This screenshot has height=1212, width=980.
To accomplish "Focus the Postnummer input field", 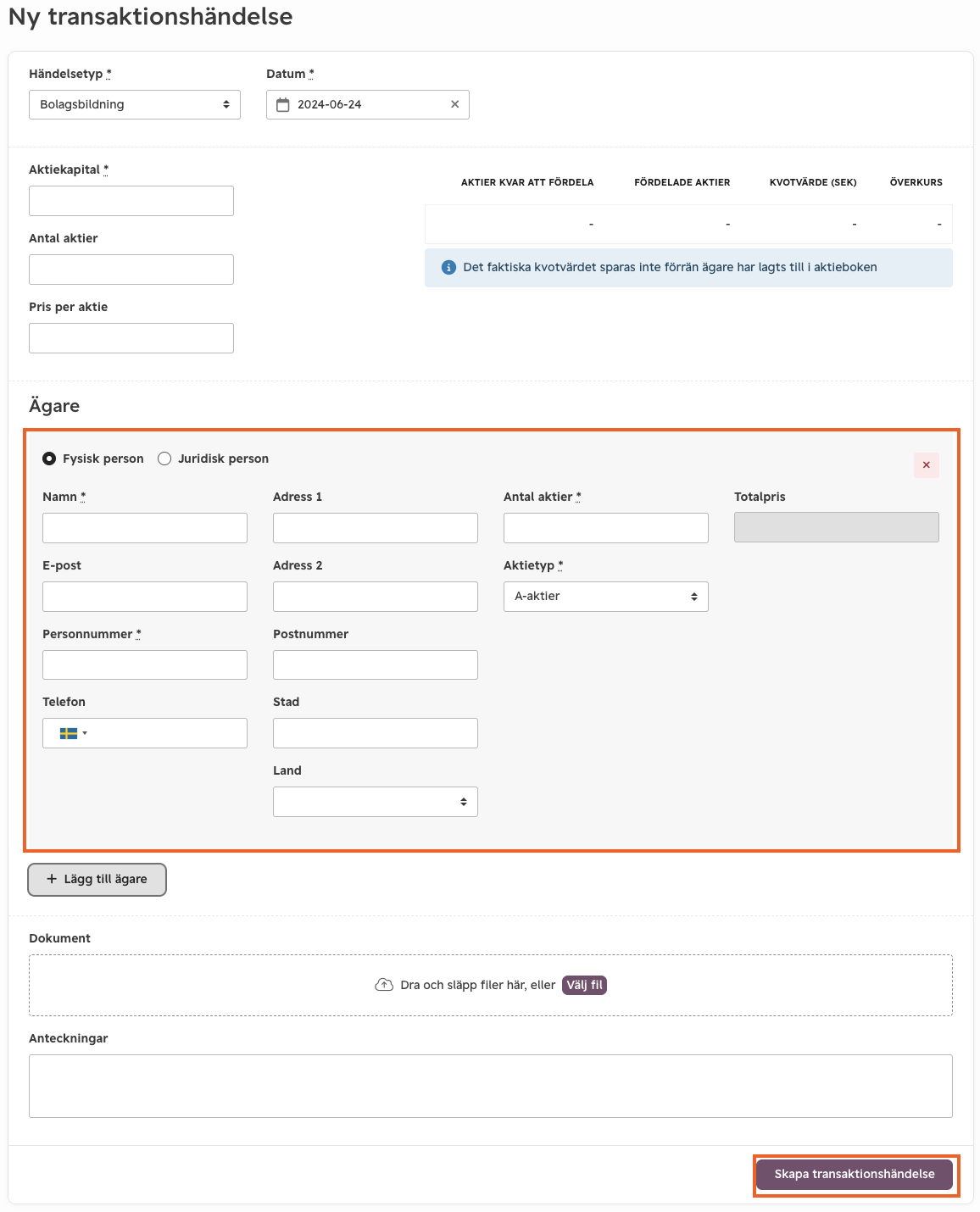I will [x=376, y=664].
